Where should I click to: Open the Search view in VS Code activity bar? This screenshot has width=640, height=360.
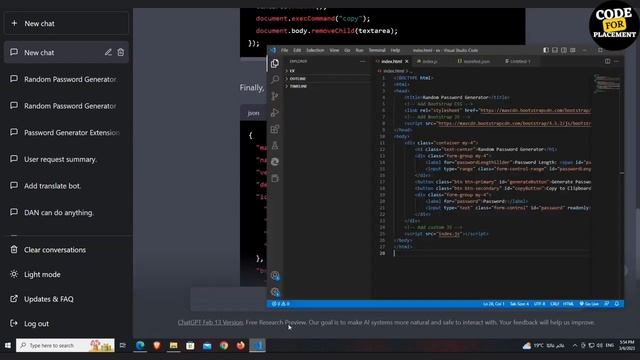[x=275, y=79]
